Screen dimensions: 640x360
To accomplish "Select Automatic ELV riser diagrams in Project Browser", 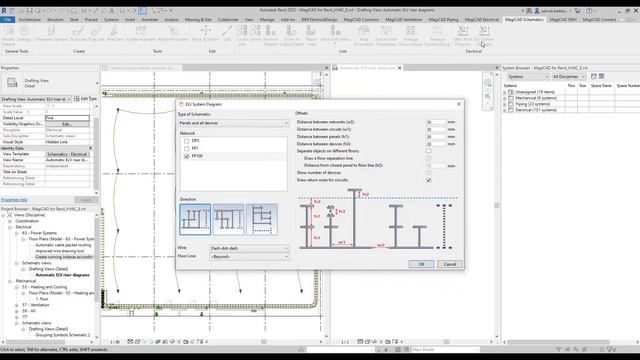I will pyautogui.click(x=62, y=275).
